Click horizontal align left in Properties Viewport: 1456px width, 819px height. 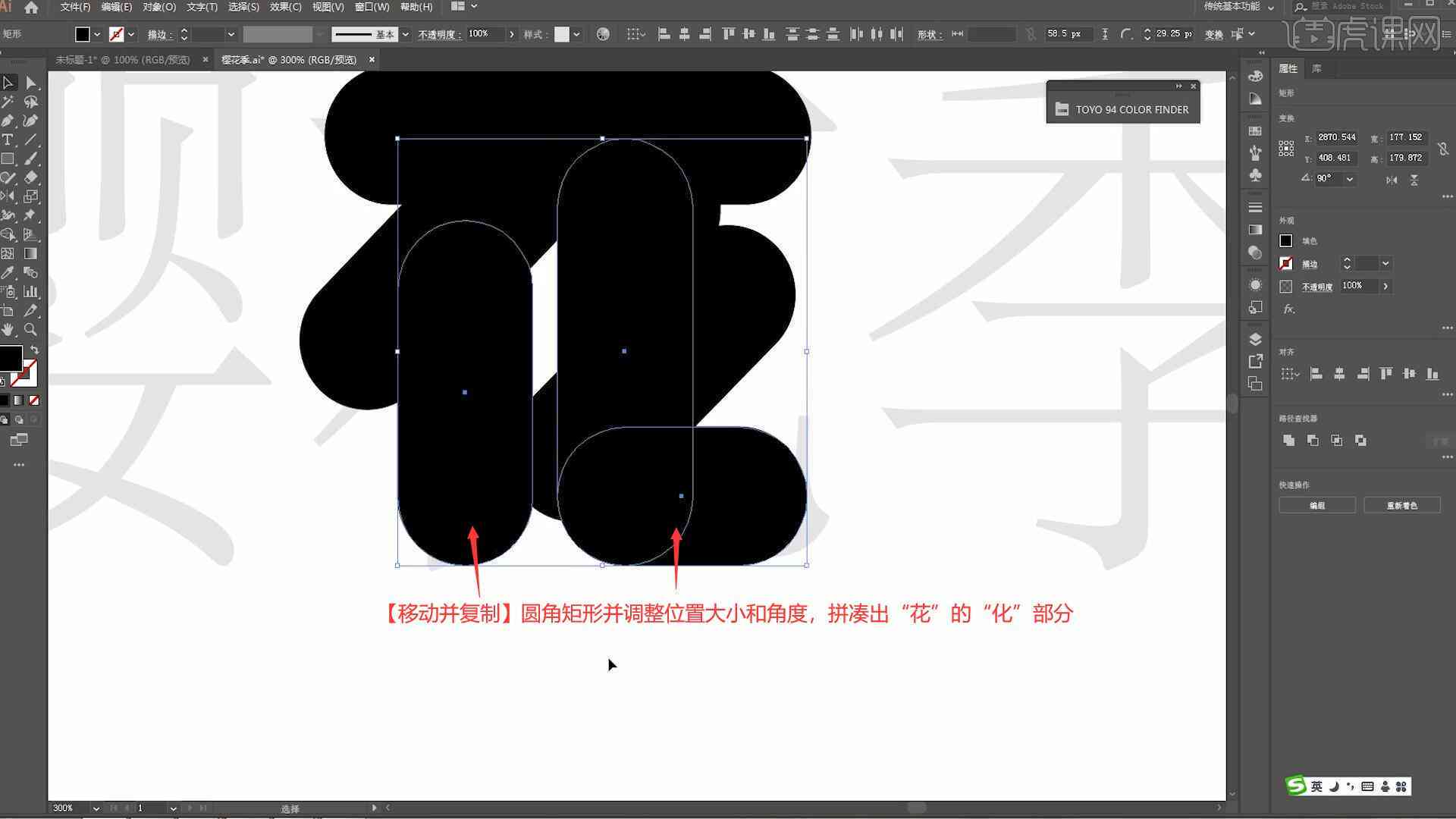(x=1316, y=374)
